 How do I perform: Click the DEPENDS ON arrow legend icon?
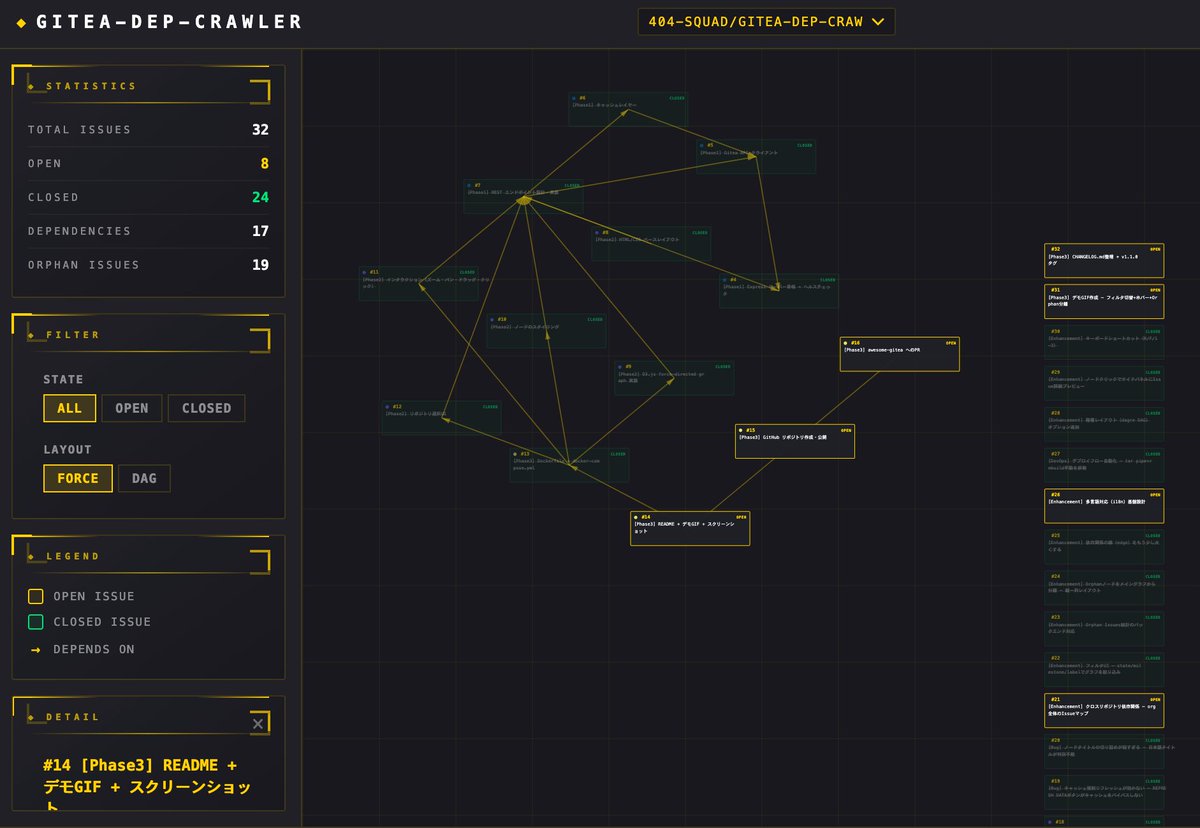point(36,650)
